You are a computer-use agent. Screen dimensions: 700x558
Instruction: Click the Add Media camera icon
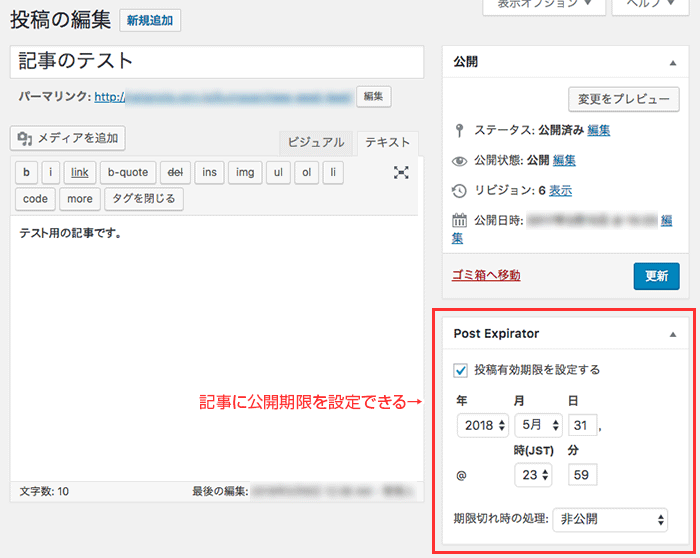click(25, 139)
